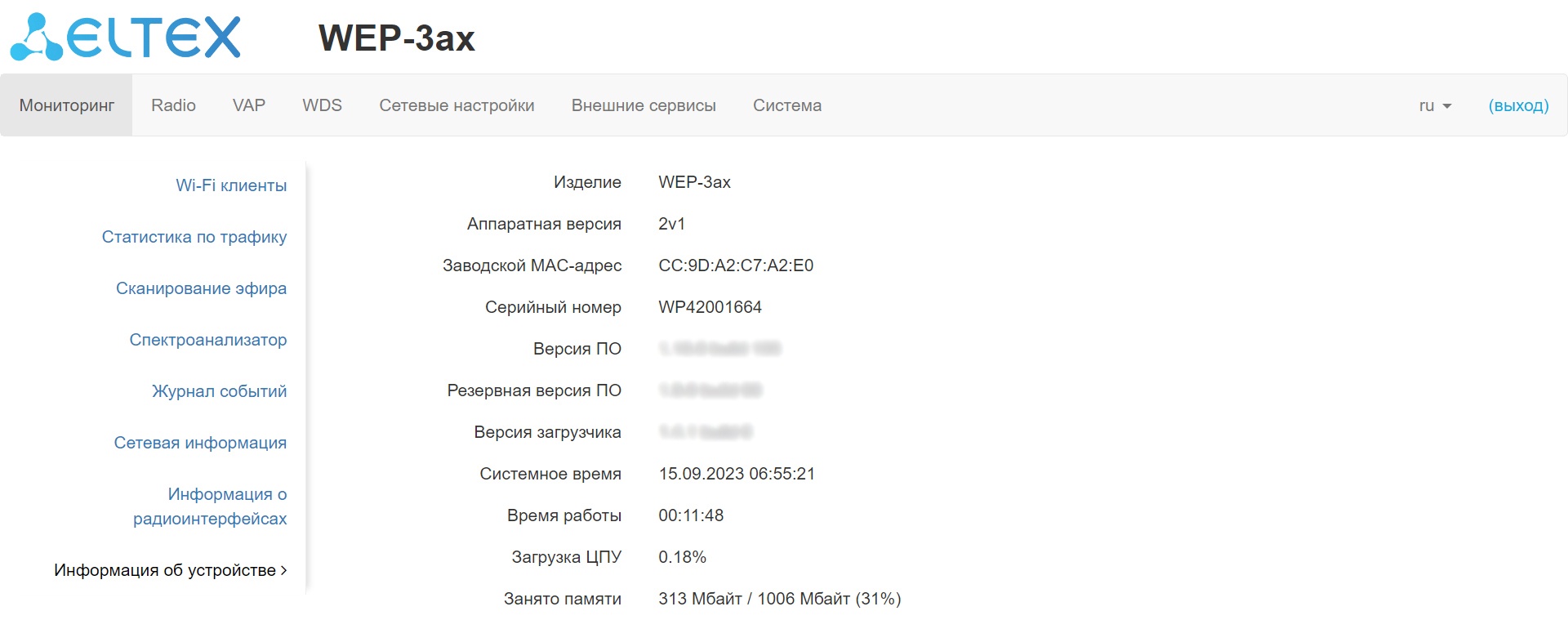Switch to the Мониторинг tab
This screenshot has height=620, width=1568.
[x=67, y=105]
